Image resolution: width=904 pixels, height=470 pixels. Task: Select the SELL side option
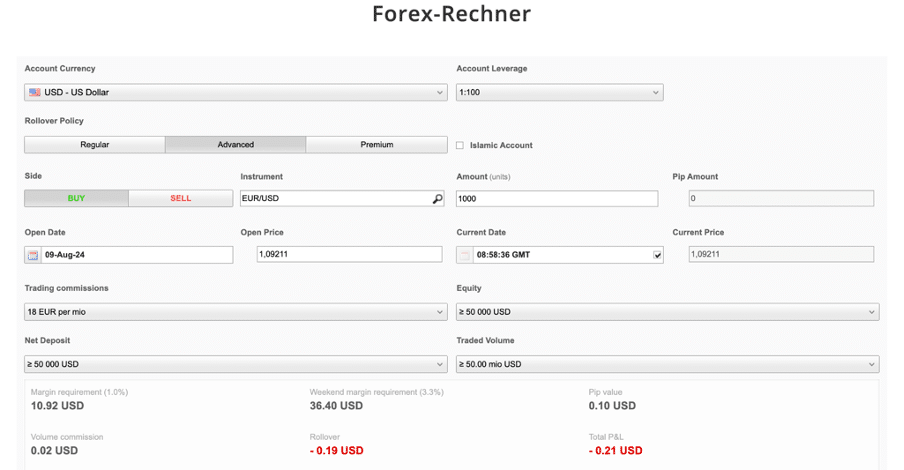180,198
